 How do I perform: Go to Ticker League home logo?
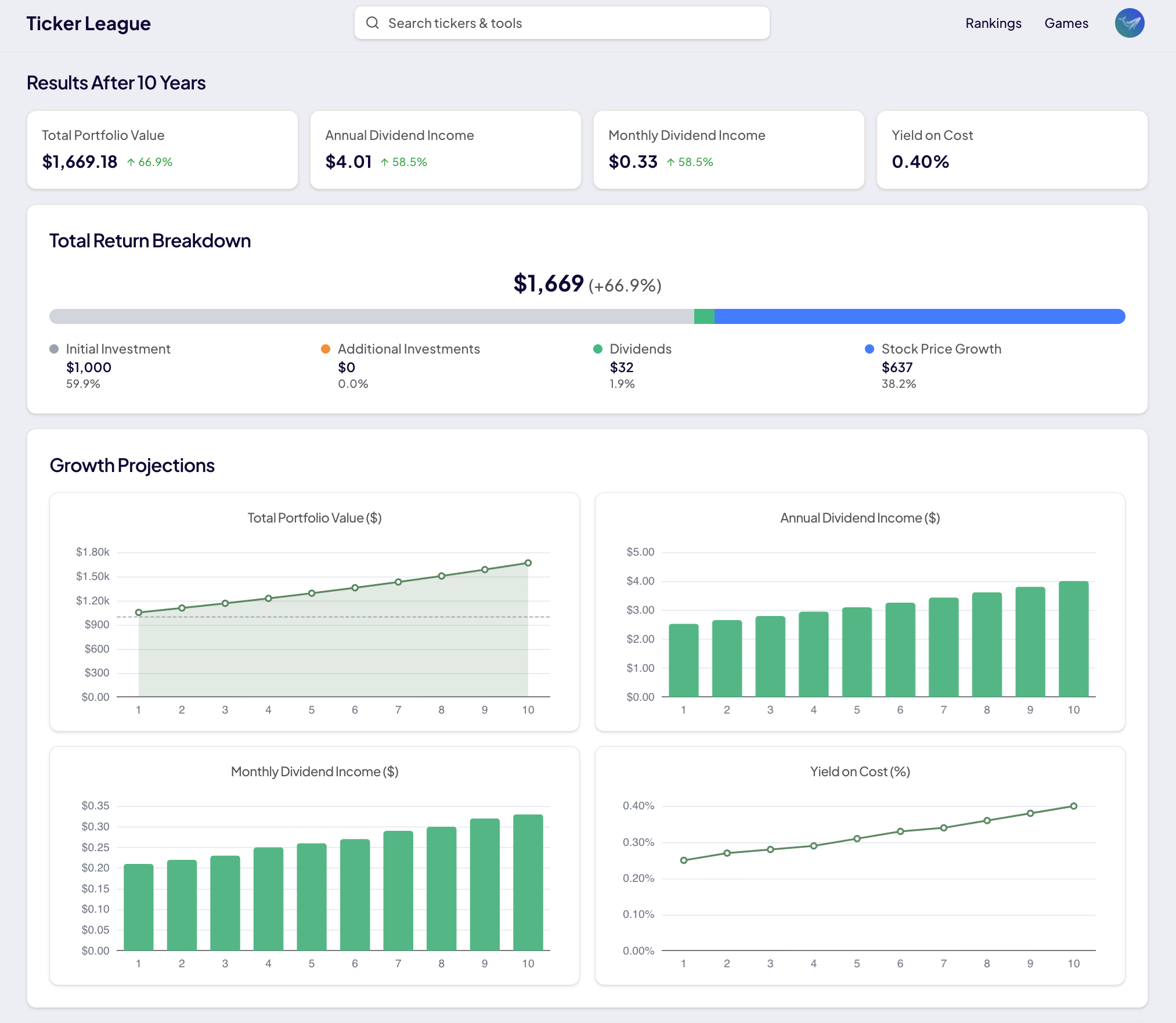88,23
